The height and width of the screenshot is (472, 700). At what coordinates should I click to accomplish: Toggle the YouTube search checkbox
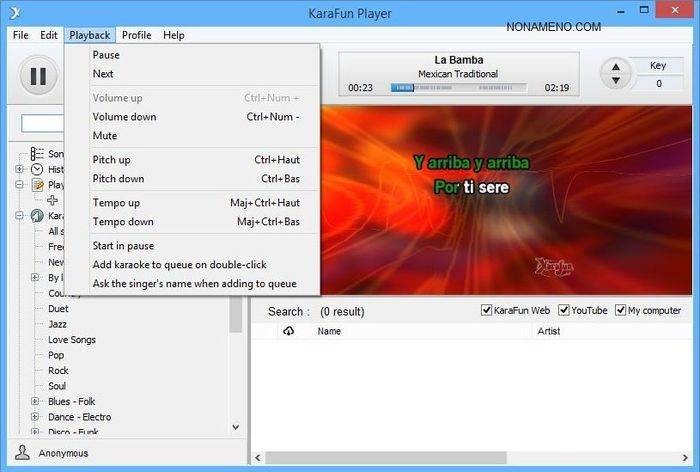click(564, 310)
